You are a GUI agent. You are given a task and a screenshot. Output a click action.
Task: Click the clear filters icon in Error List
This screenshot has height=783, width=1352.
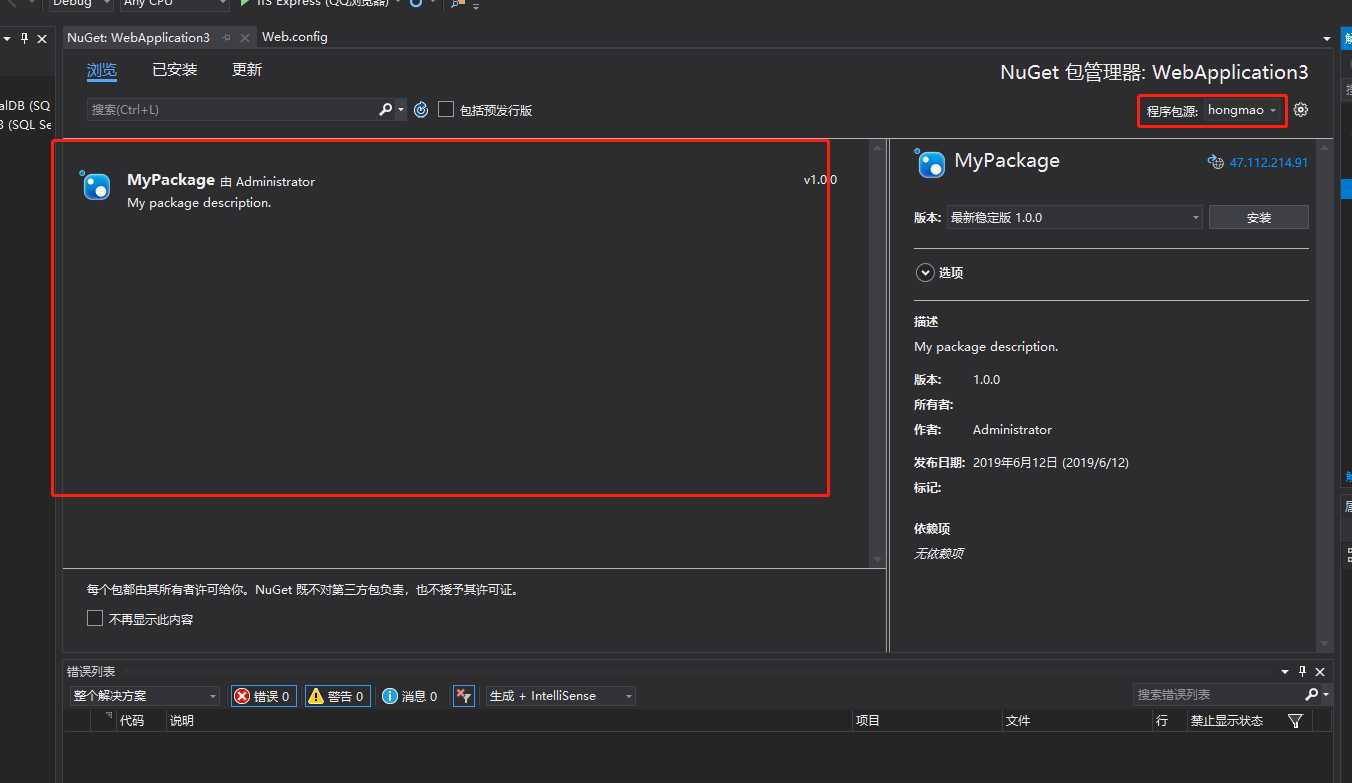pyautogui.click(x=463, y=696)
